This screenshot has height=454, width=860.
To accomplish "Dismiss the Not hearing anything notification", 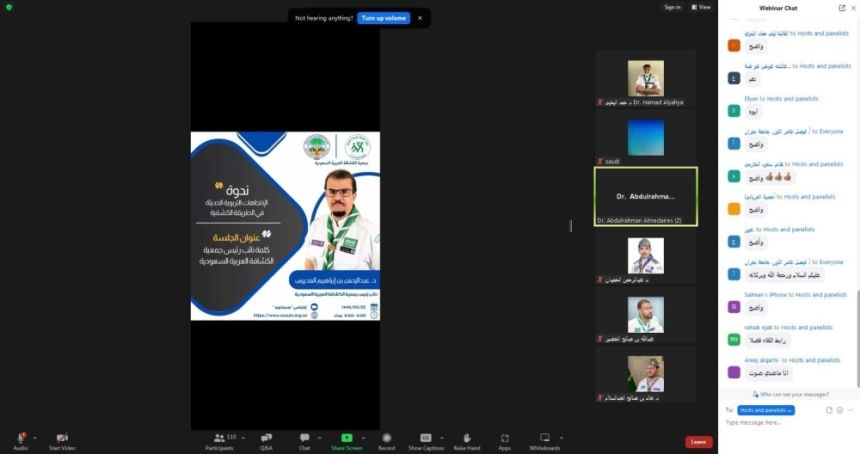I will [420, 18].
